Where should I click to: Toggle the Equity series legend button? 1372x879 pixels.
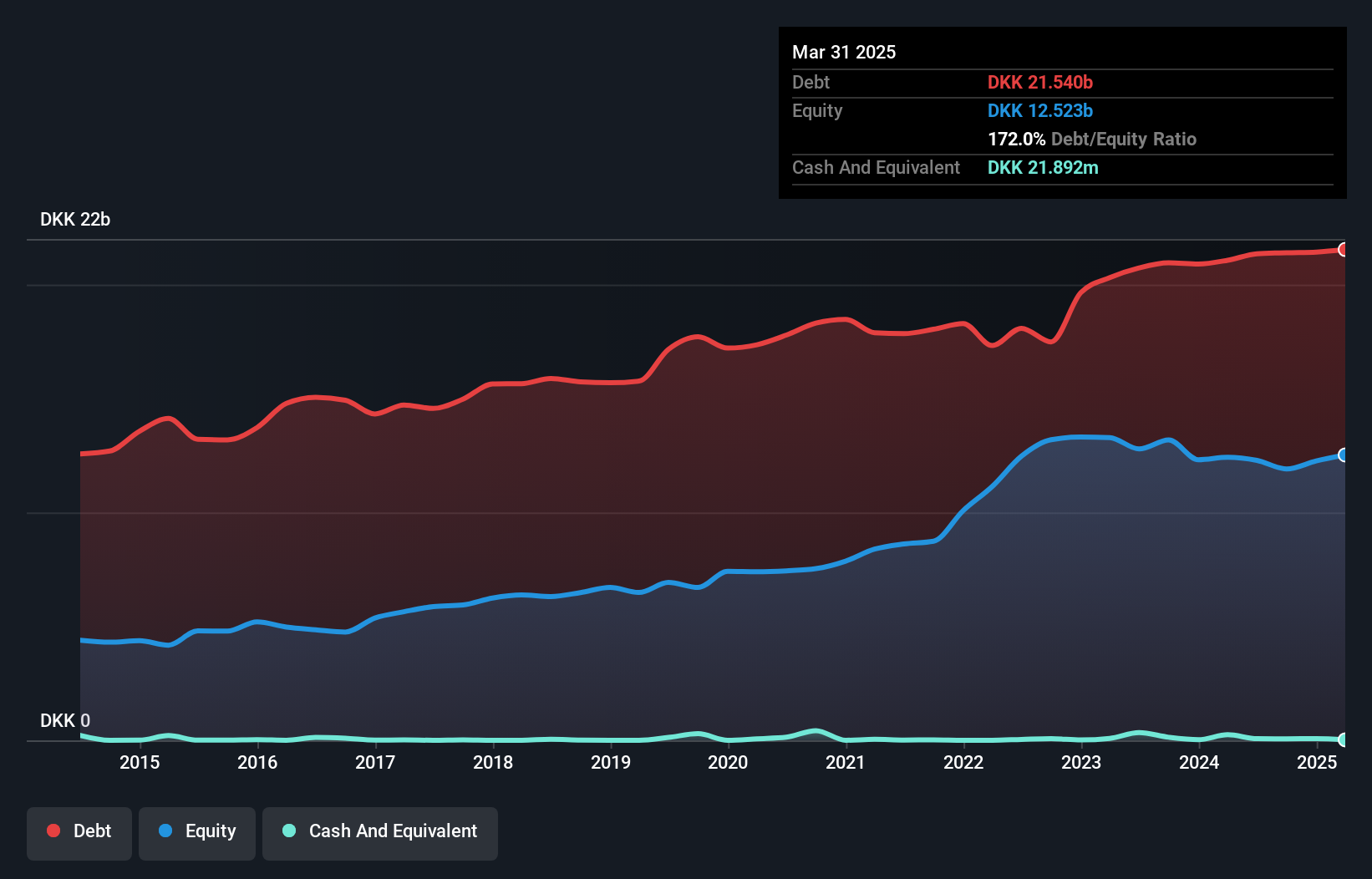197,833
